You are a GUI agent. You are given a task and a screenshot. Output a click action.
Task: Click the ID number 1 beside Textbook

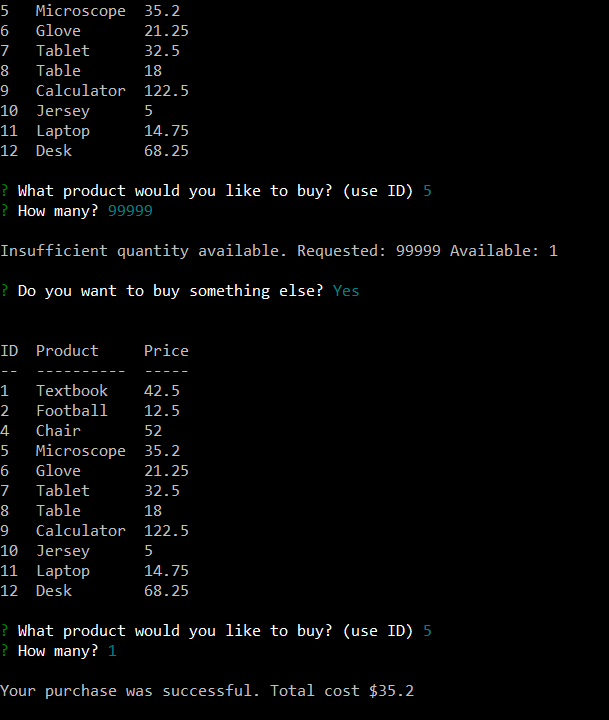click(x=5, y=391)
